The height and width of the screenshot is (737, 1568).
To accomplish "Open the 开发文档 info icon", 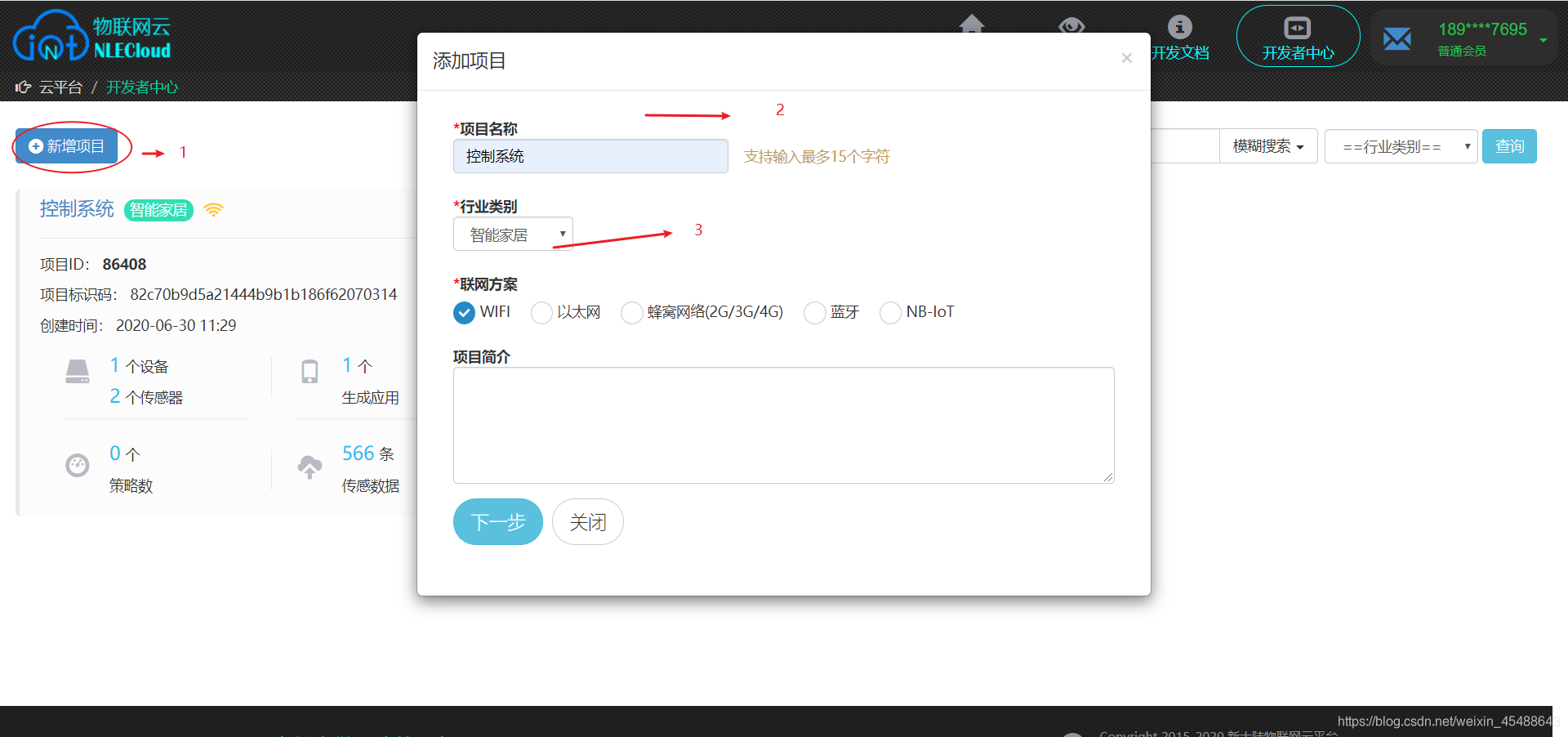I will pyautogui.click(x=1179, y=27).
